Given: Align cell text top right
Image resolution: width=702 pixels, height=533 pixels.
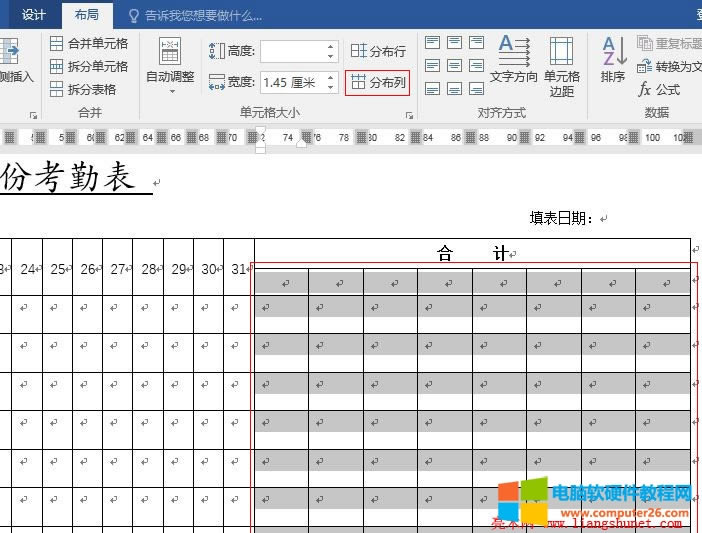Looking at the screenshot, I should (x=476, y=43).
